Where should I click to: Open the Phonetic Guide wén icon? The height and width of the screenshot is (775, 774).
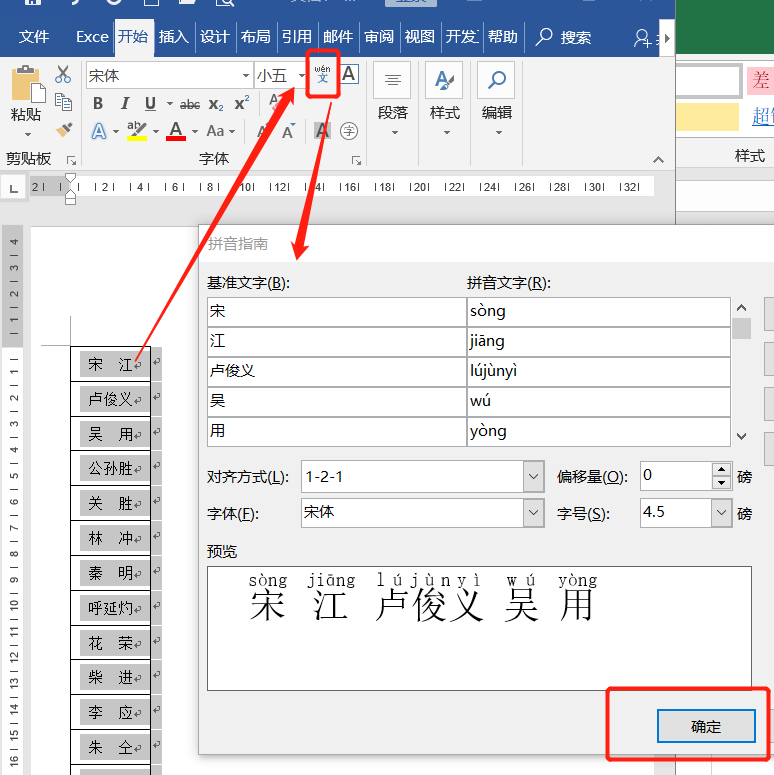click(322, 74)
